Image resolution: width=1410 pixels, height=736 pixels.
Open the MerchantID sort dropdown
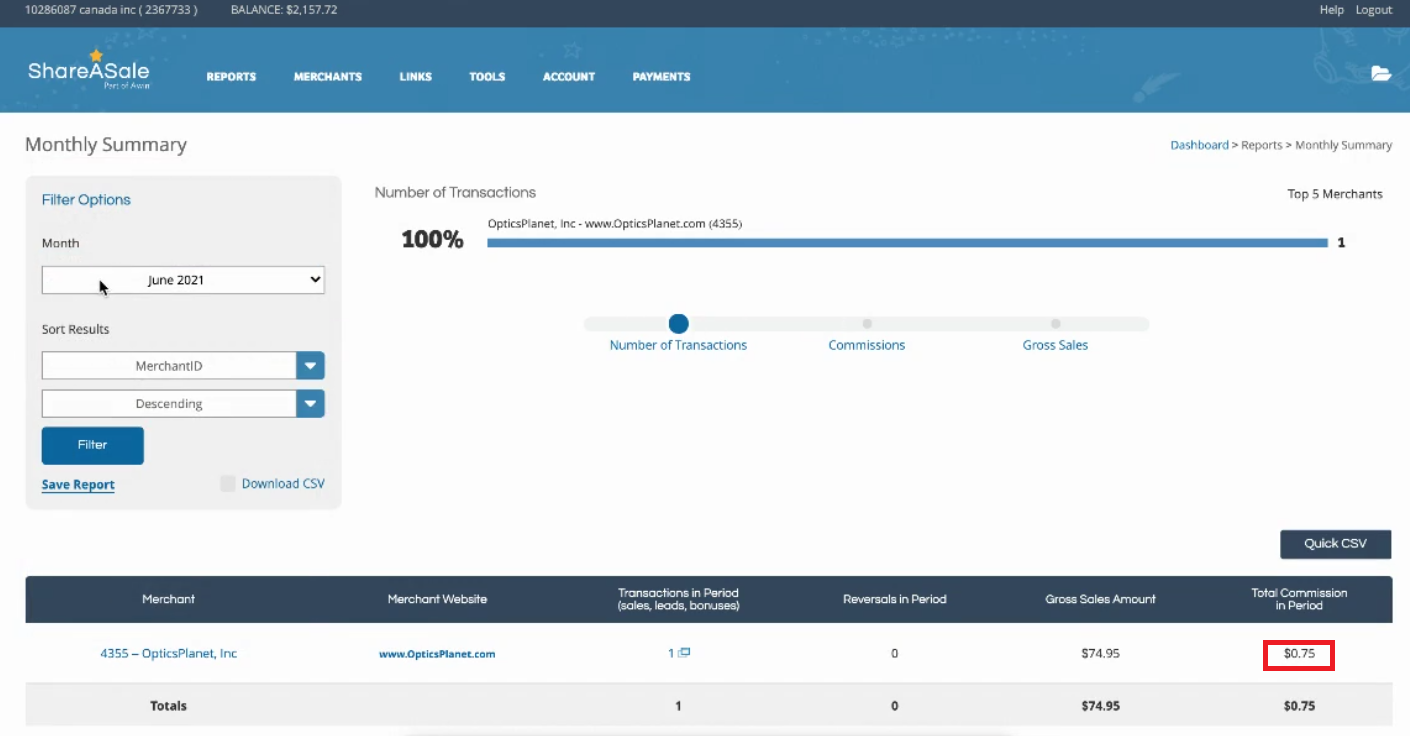click(183, 366)
